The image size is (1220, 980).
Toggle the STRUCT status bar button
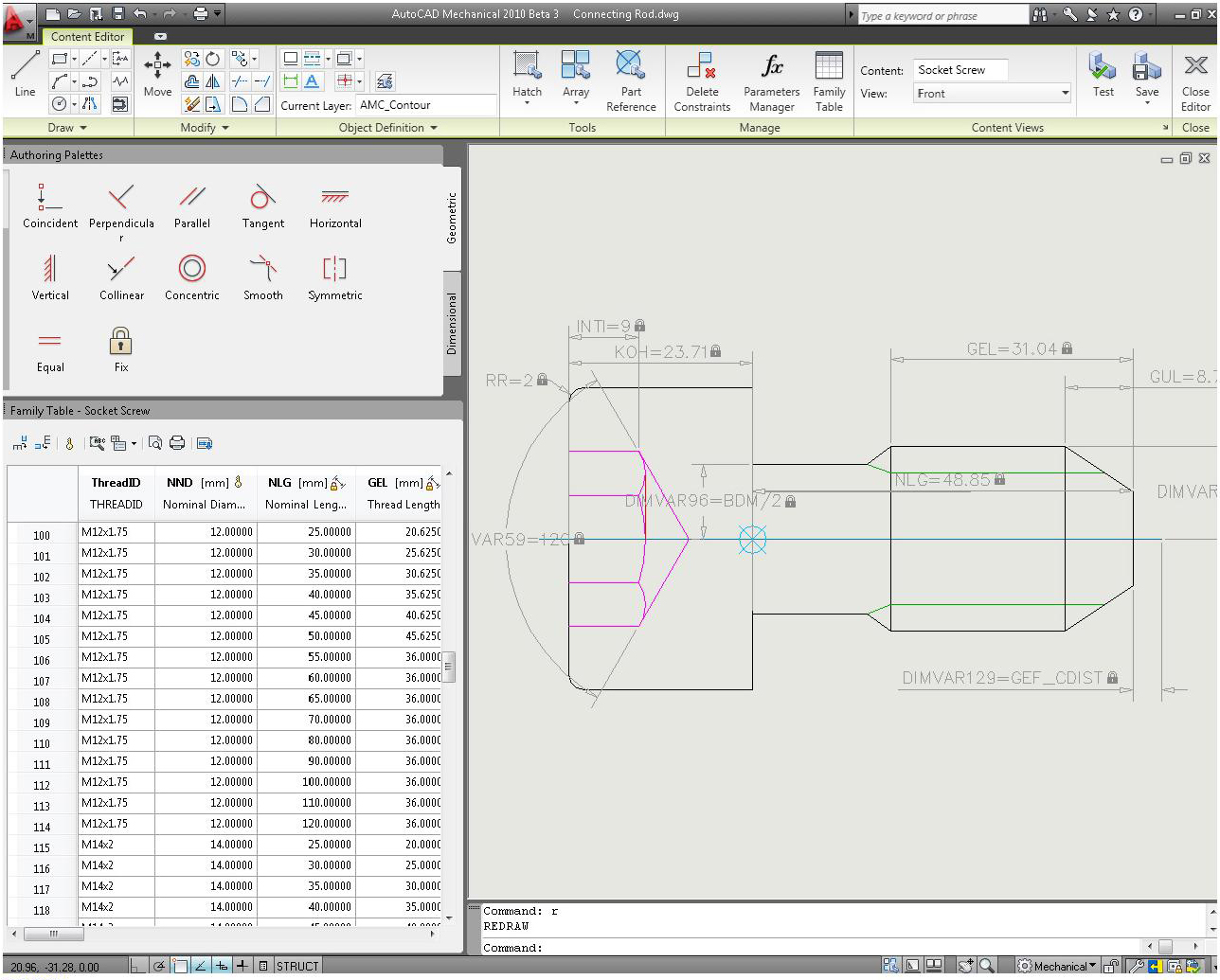[297, 967]
